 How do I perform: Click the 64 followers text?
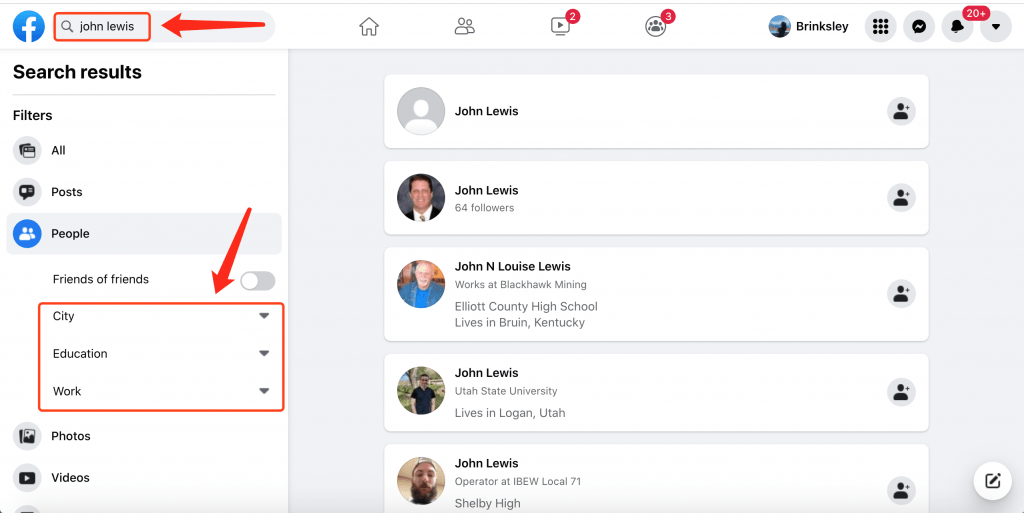485,208
